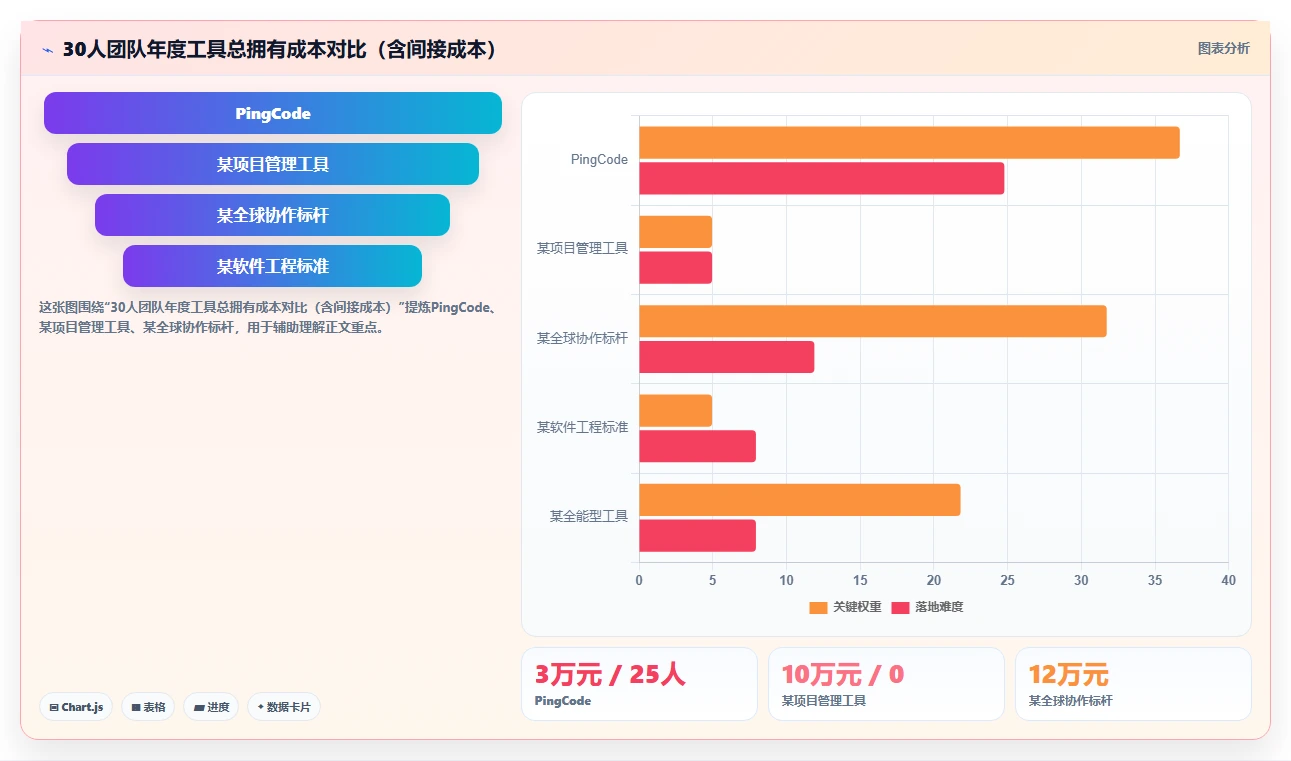Viewport: 1291px width, 761px height.
Task: Click 某软件工程标准's red bar in chart
Action: coord(697,446)
